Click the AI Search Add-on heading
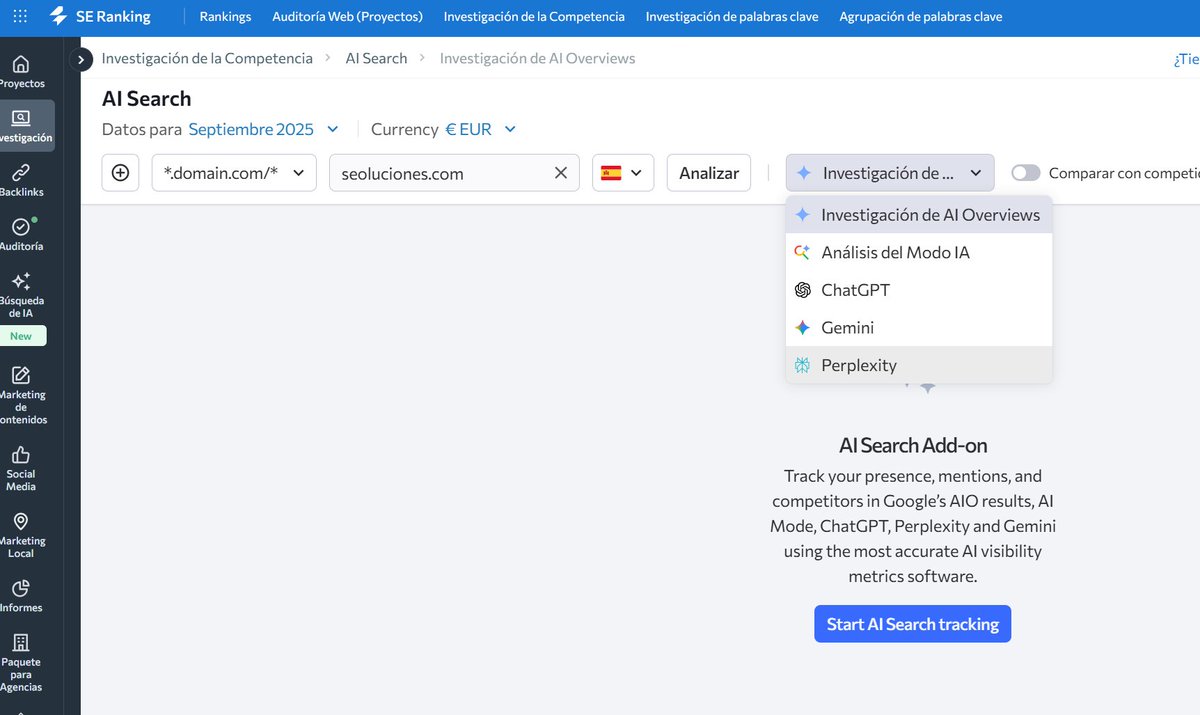1200x715 pixels. pyautogui.click(x=913, y=445)
